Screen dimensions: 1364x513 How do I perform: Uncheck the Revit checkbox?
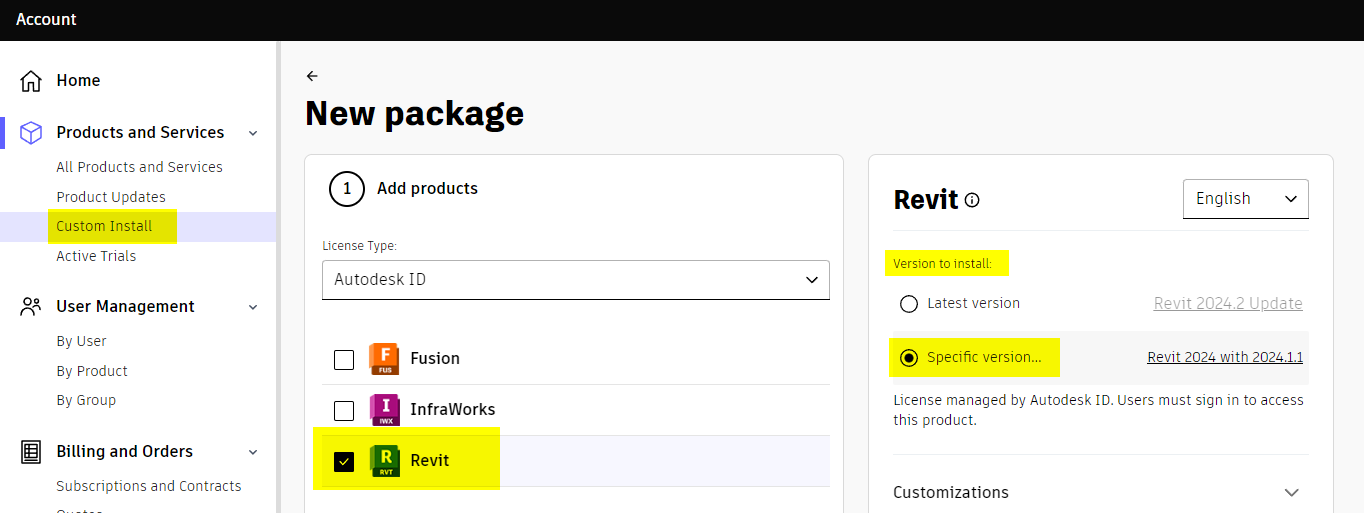(x=344, y=461)
